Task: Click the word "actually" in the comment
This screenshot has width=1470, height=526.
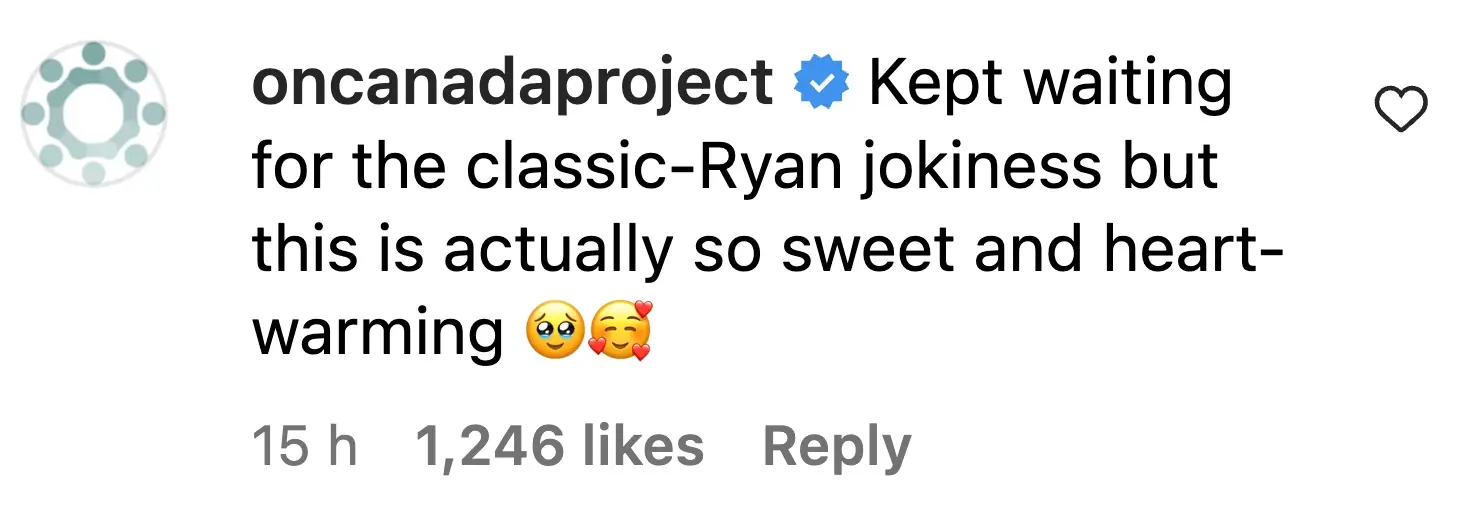Action: [x=557, y=252]
